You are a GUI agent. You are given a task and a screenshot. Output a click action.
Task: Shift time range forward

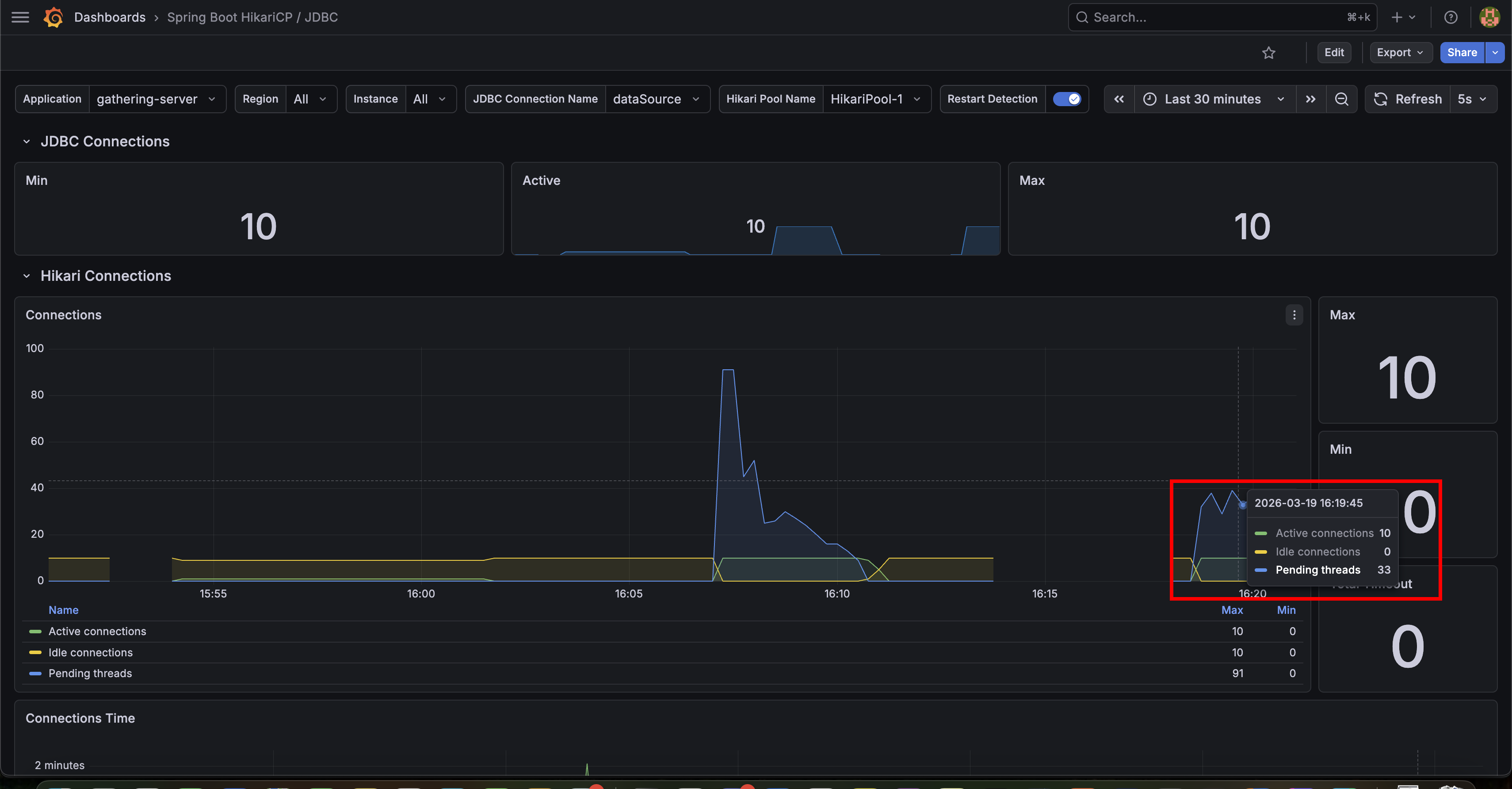pos(1310,99)
